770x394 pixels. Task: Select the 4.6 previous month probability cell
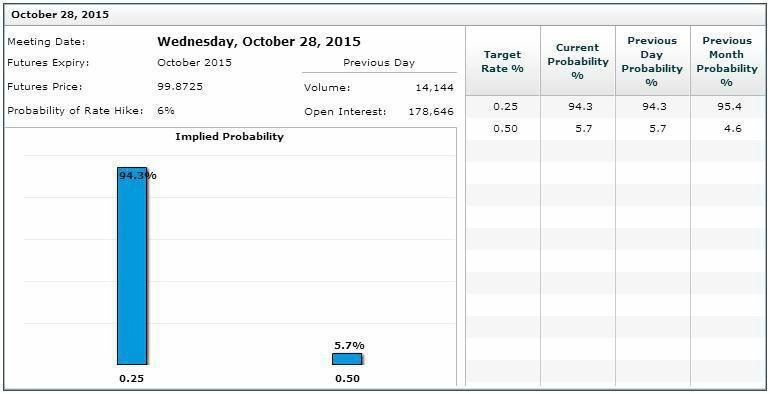(732, 129)
